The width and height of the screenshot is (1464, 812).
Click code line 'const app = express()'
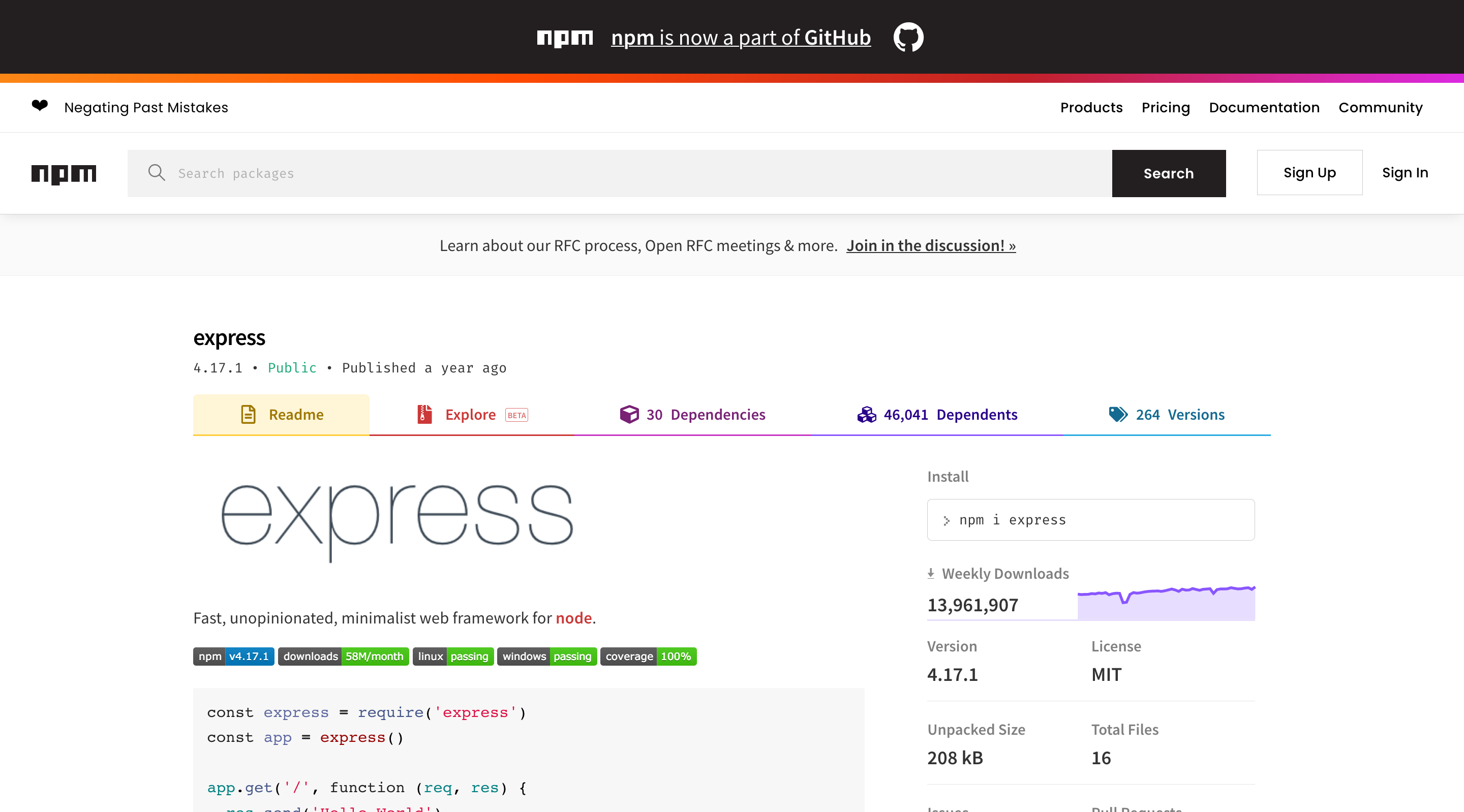click(305, 738)
